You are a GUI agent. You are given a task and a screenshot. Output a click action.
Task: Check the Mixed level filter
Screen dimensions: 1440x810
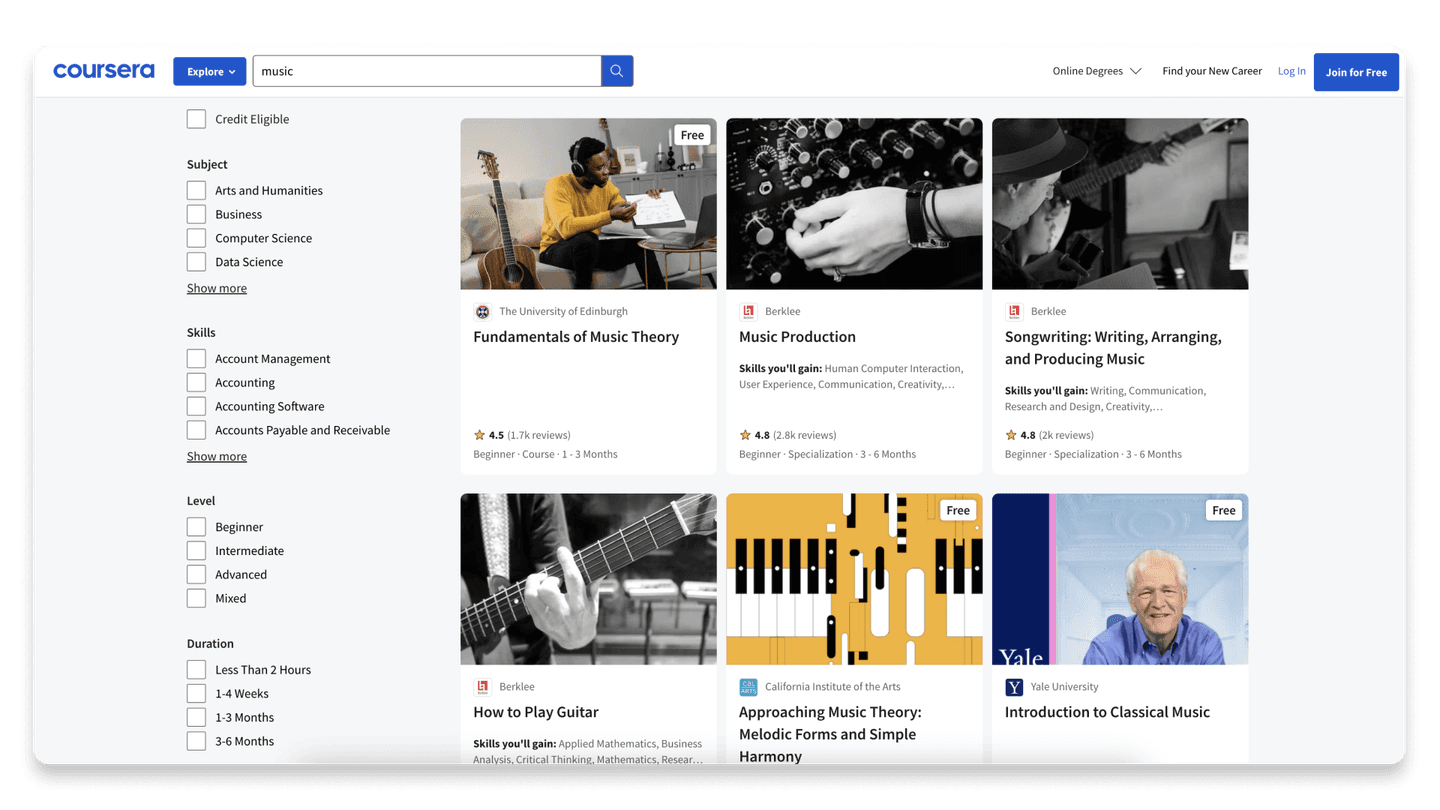tap(196, 598)
